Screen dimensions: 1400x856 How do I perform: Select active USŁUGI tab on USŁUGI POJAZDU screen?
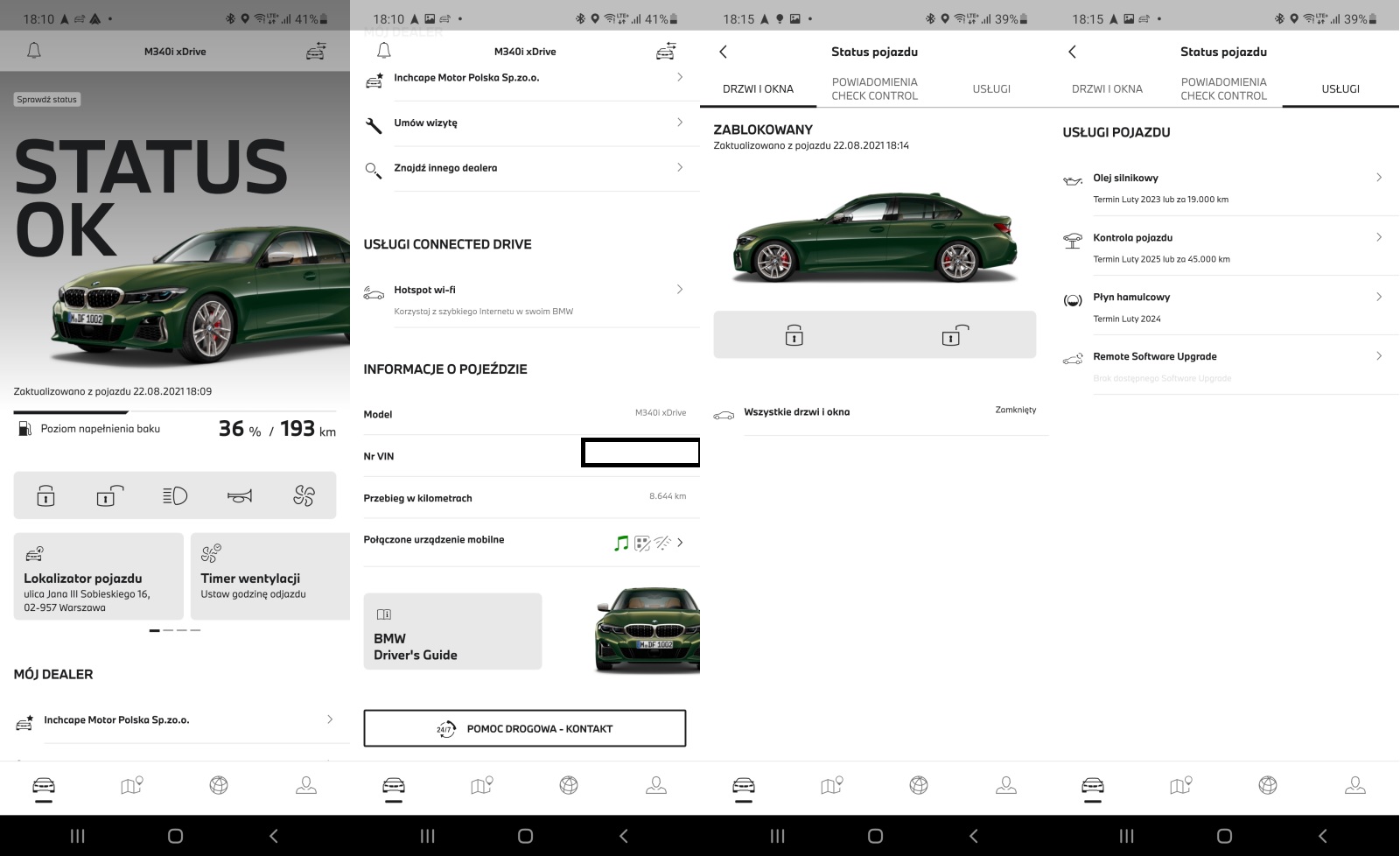[1340, 88]
